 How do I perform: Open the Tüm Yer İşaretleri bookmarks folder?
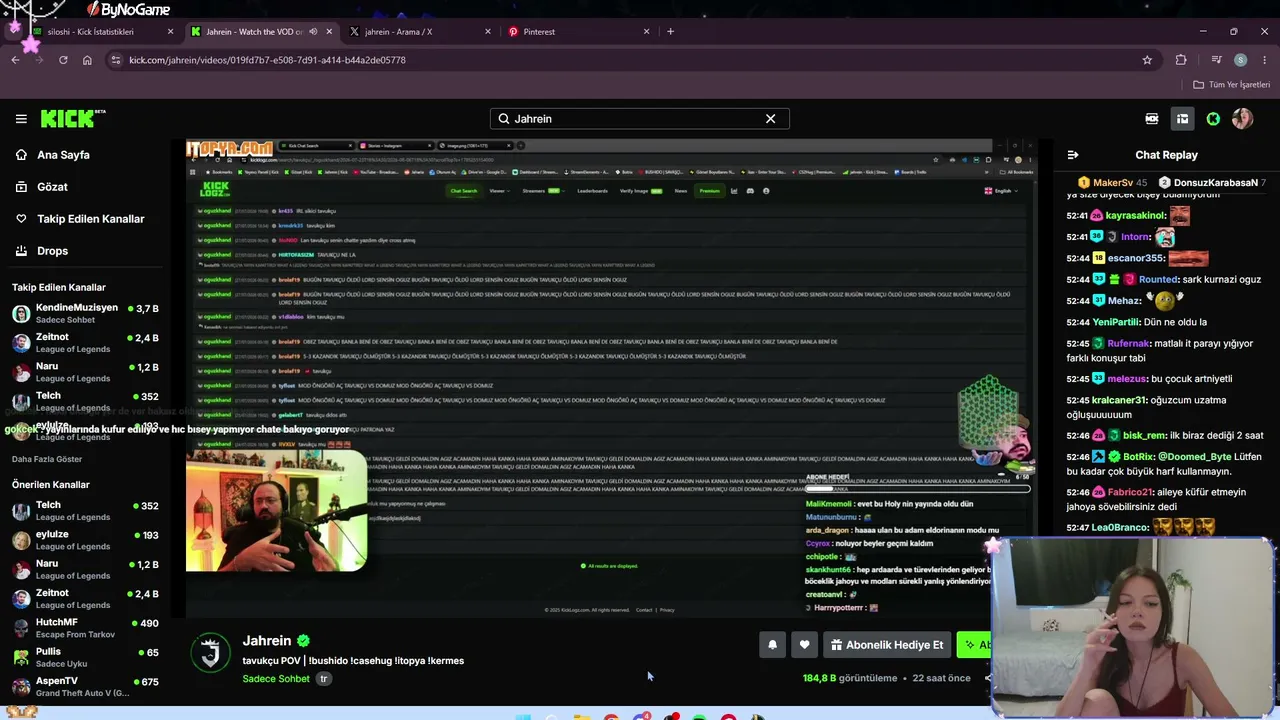[1231, 85]
